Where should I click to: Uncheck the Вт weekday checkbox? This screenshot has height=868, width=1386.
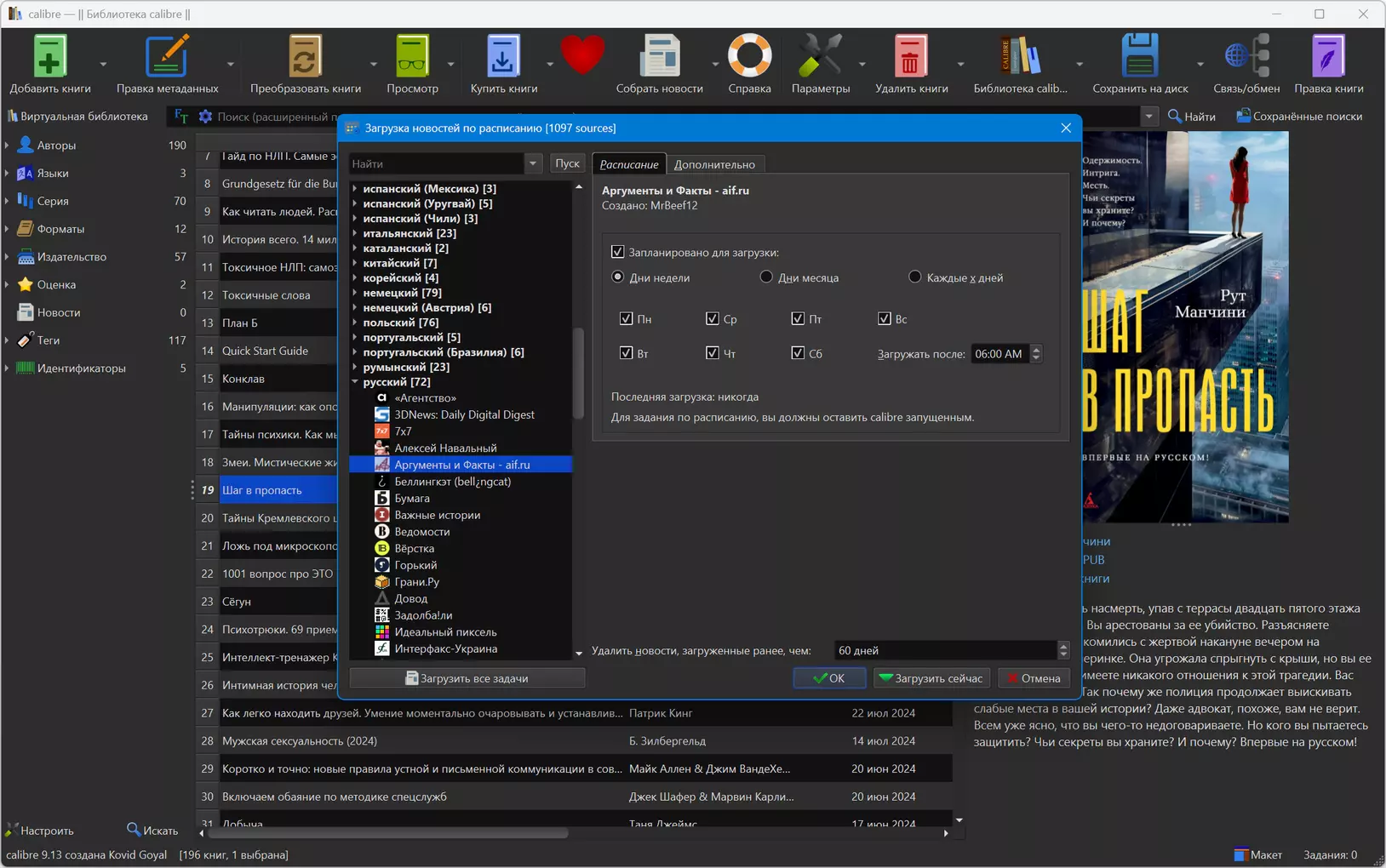pyautogui.click(x=627, y=353)
